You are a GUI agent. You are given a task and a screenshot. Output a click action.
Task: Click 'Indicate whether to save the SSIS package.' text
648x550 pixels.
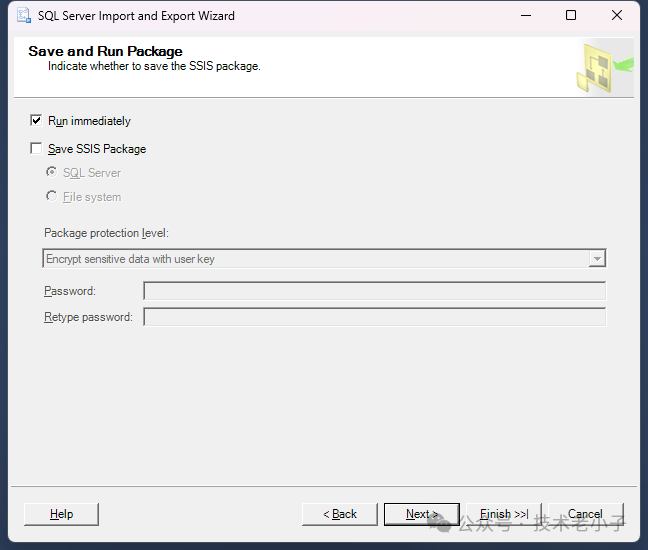tap(154, 66)
